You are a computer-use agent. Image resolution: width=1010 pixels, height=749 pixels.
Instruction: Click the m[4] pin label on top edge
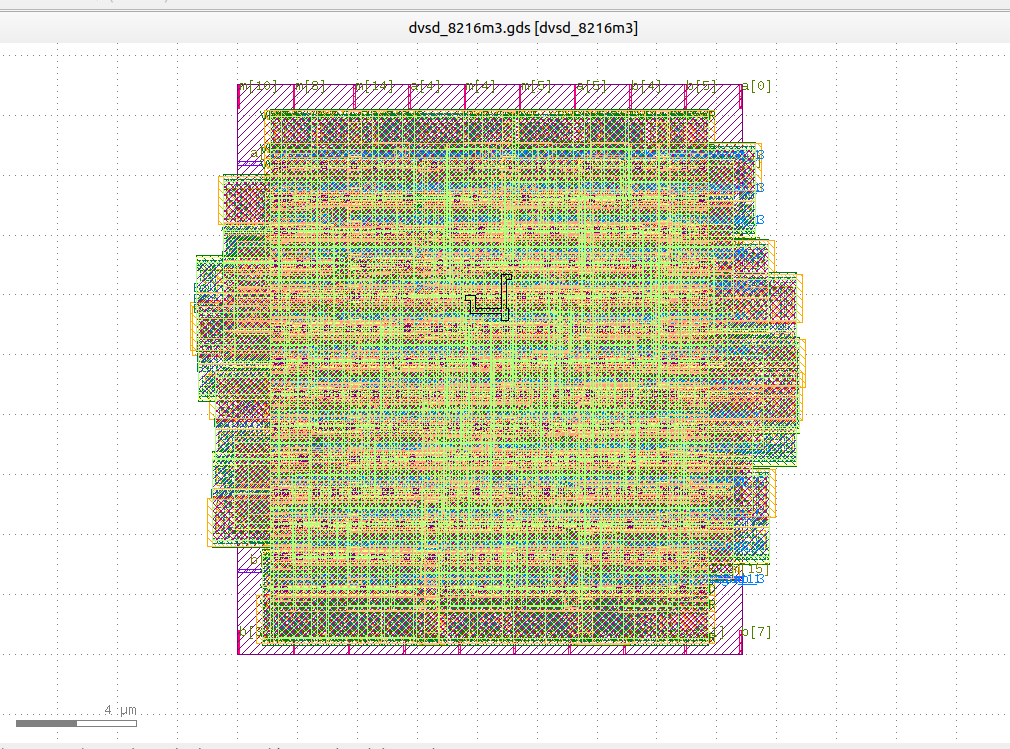481,87
